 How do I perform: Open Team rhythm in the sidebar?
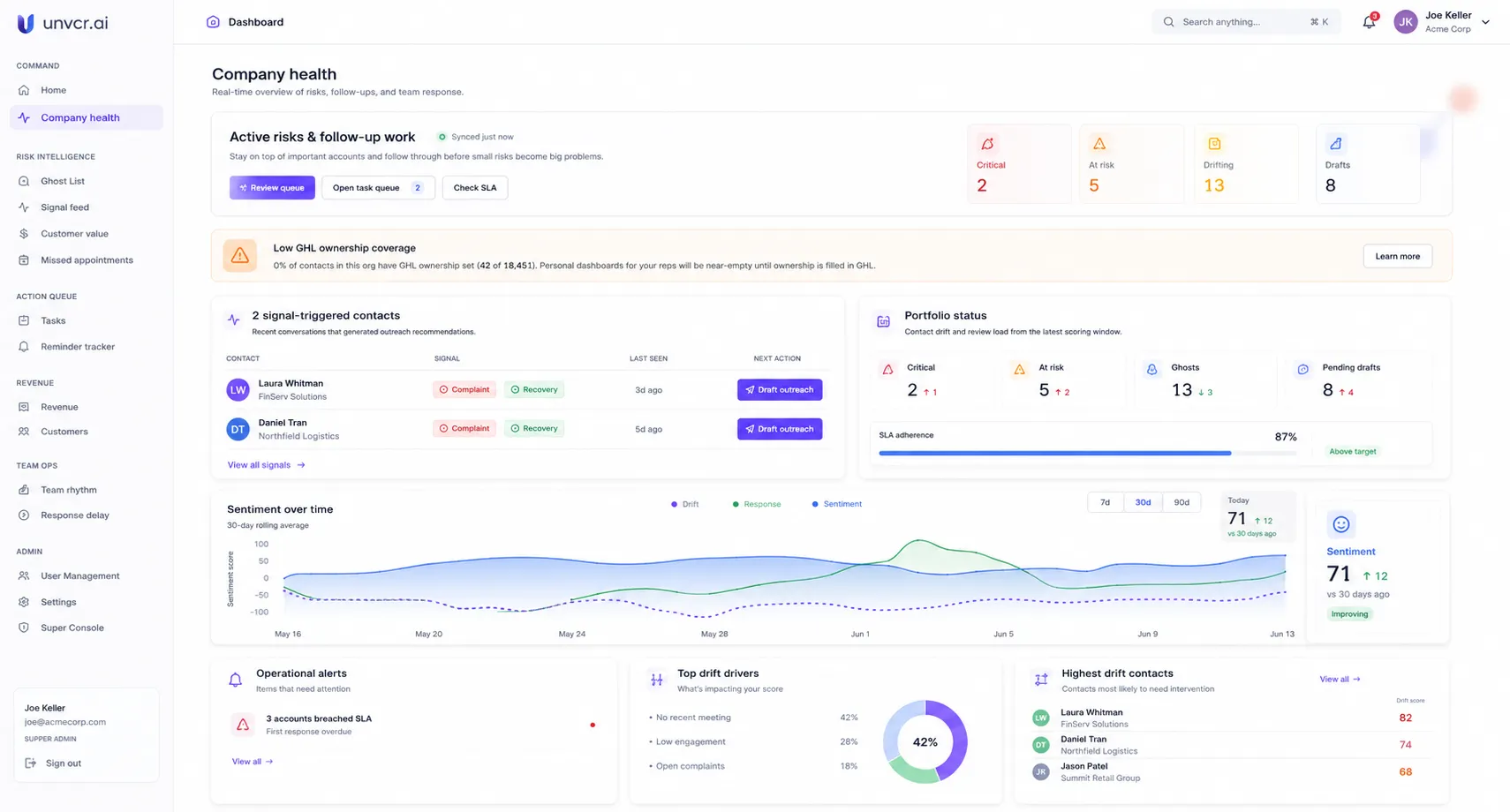(x=86, y=490)
